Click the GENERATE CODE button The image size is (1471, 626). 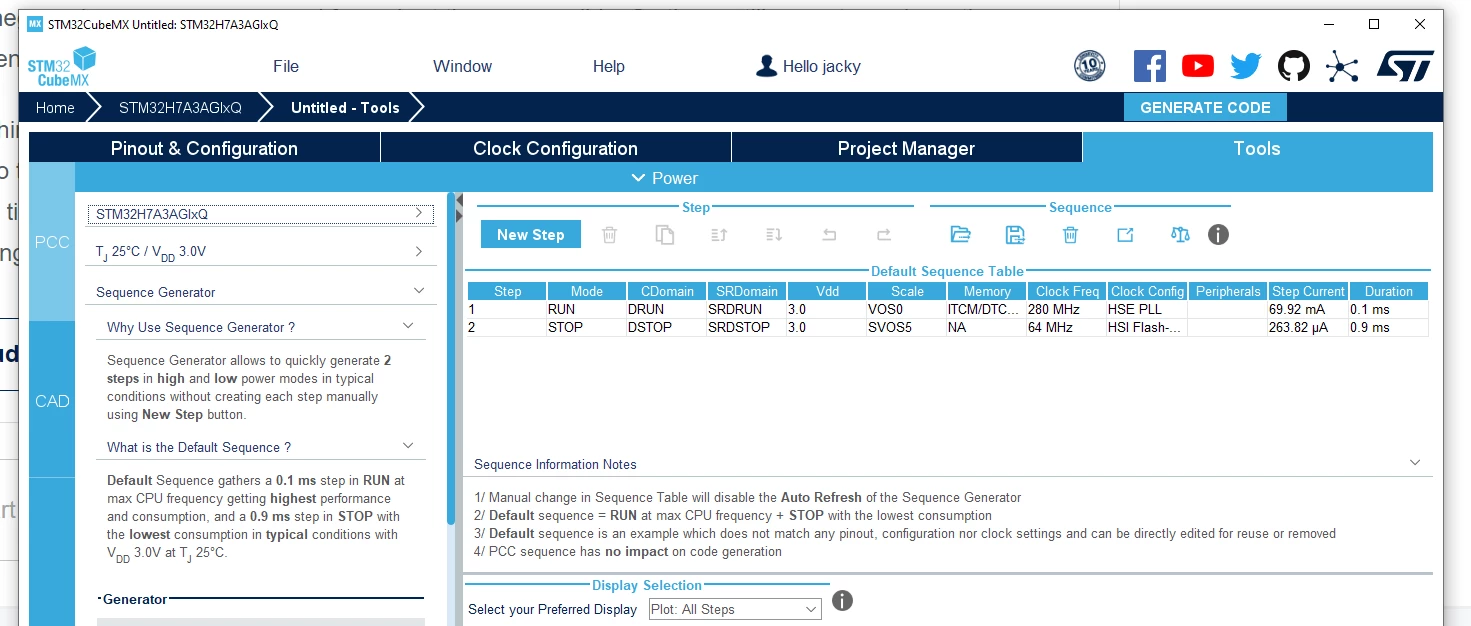tap(1205, 107)
